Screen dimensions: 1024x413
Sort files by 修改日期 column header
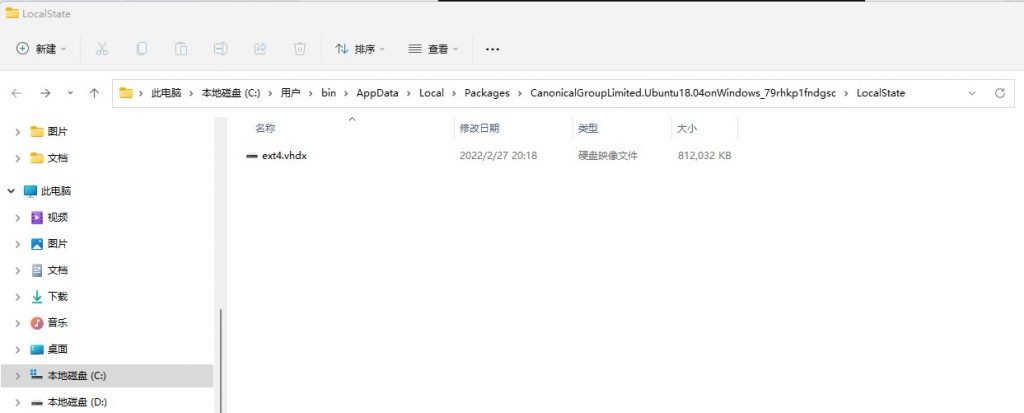479,128
